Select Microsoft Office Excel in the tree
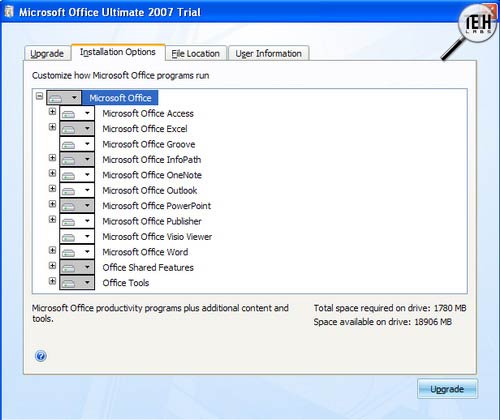The width and height of the screenshot is (500, 420). 145,129
